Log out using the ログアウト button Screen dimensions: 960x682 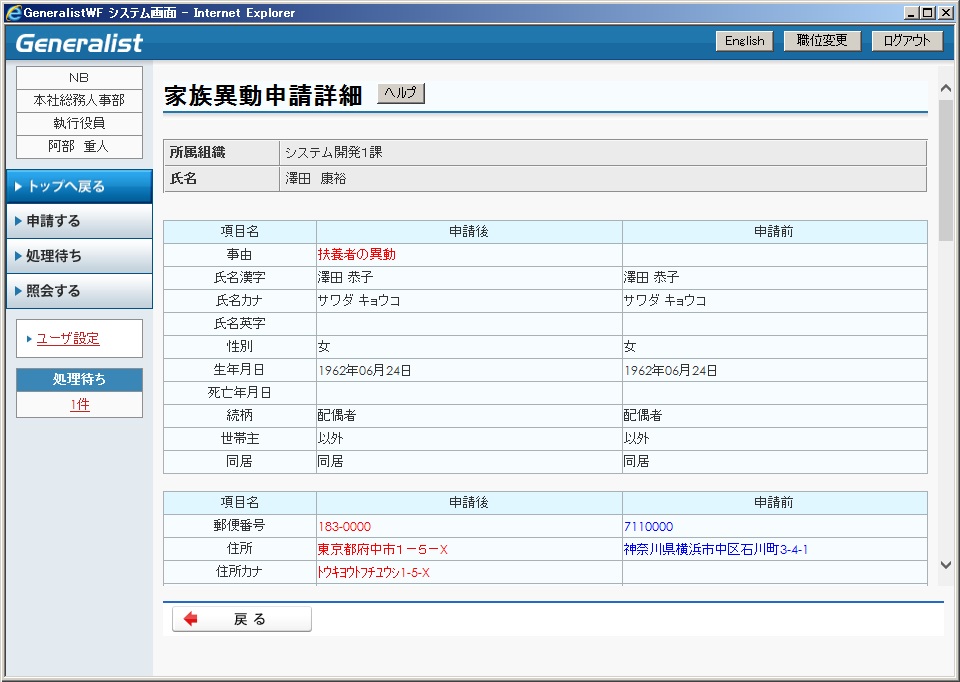(907, 41)
